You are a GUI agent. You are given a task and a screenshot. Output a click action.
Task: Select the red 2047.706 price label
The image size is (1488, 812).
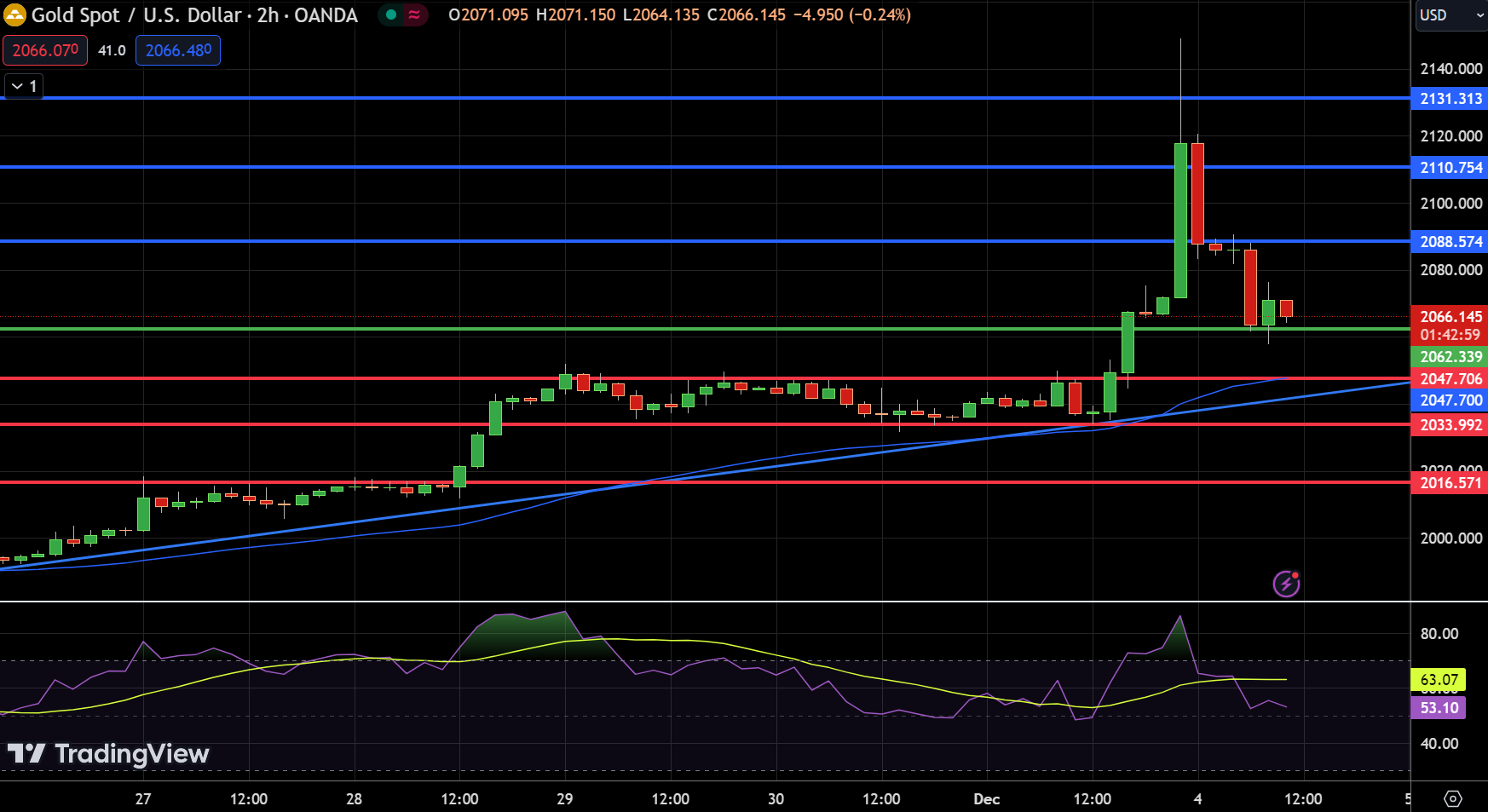(1450, 379)
